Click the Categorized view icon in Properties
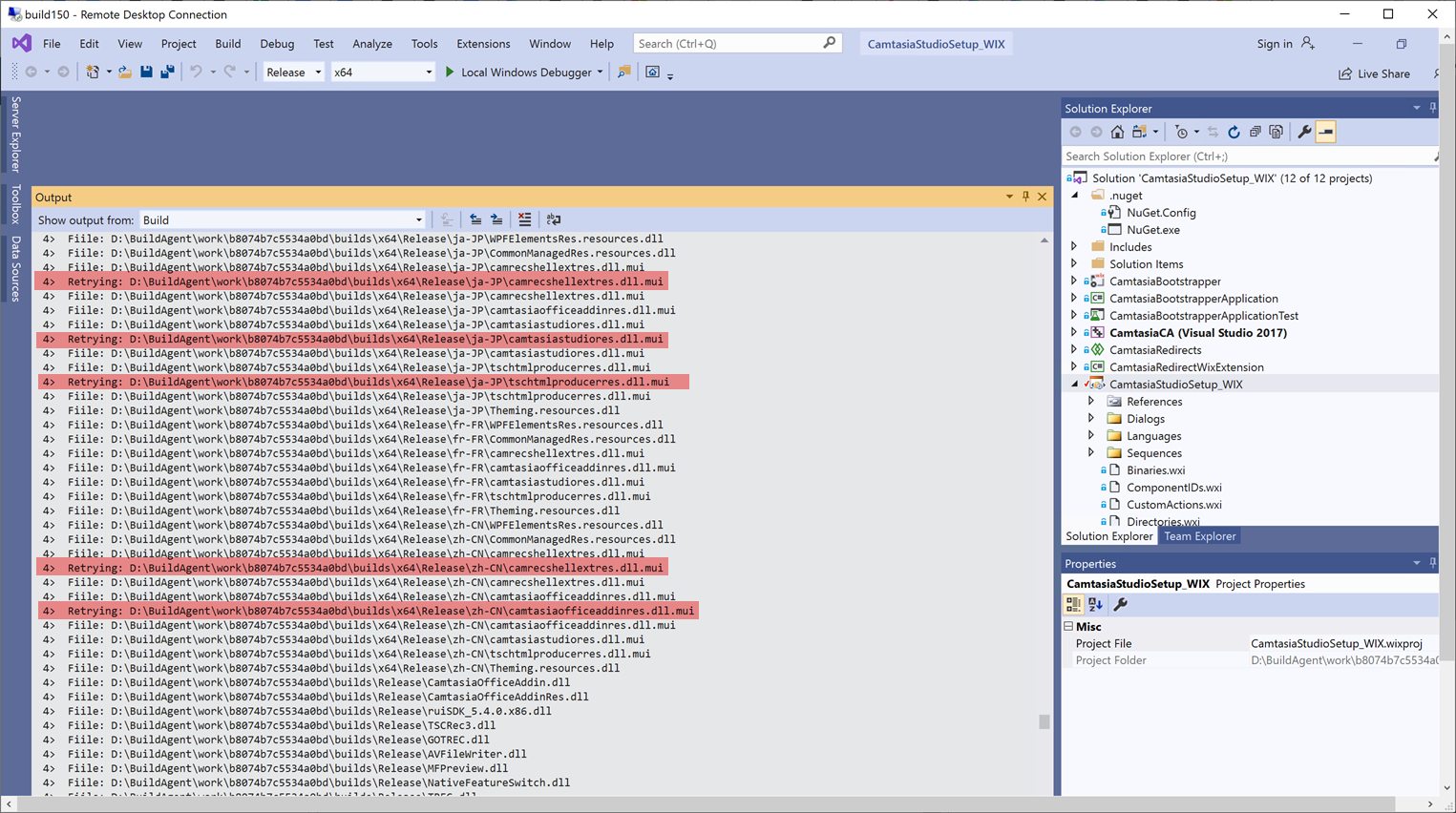This screenshot has width=1456, height=813. (x=1074, y=605)
